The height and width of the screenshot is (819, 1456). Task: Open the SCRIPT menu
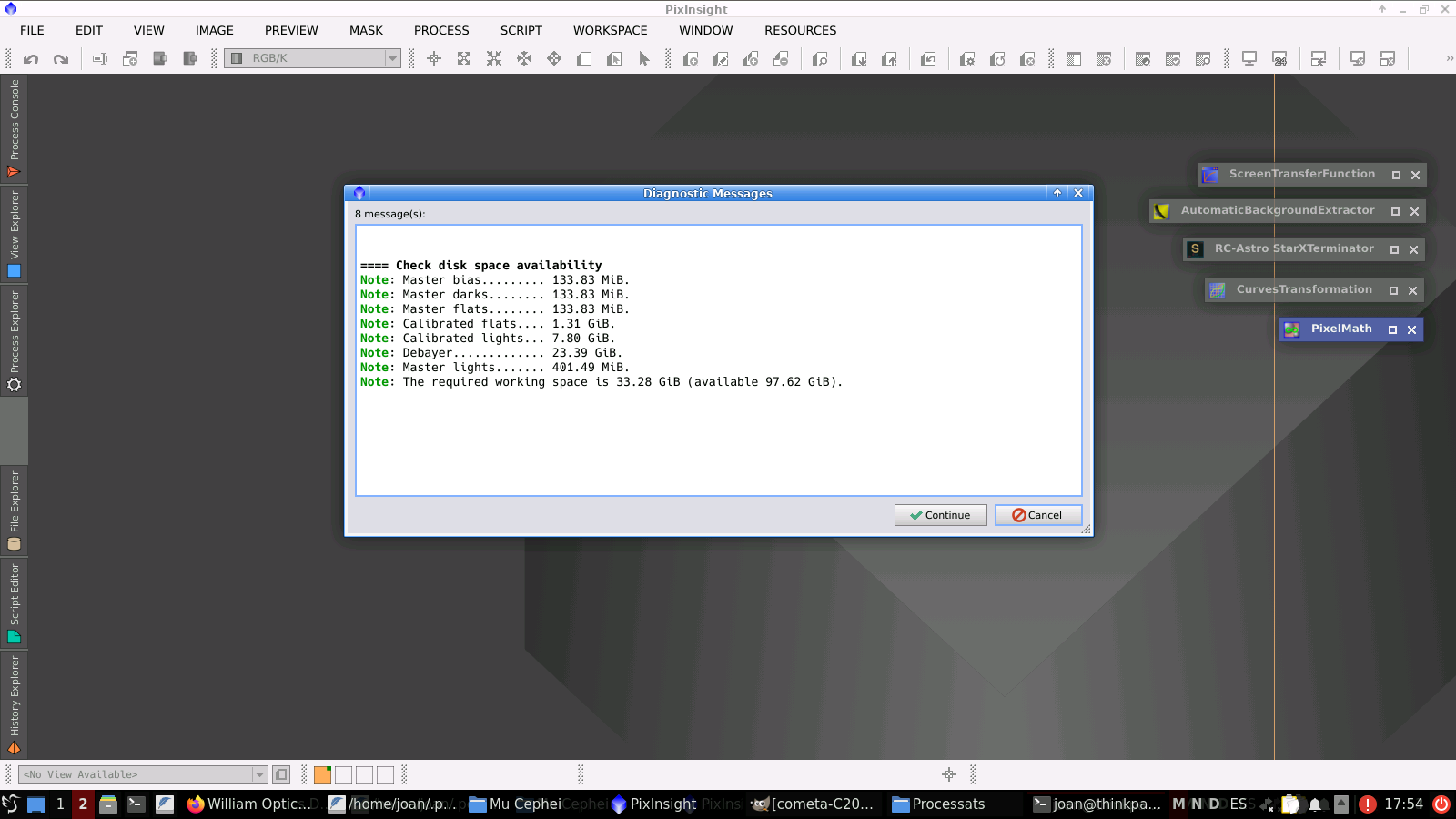point(521,30)
